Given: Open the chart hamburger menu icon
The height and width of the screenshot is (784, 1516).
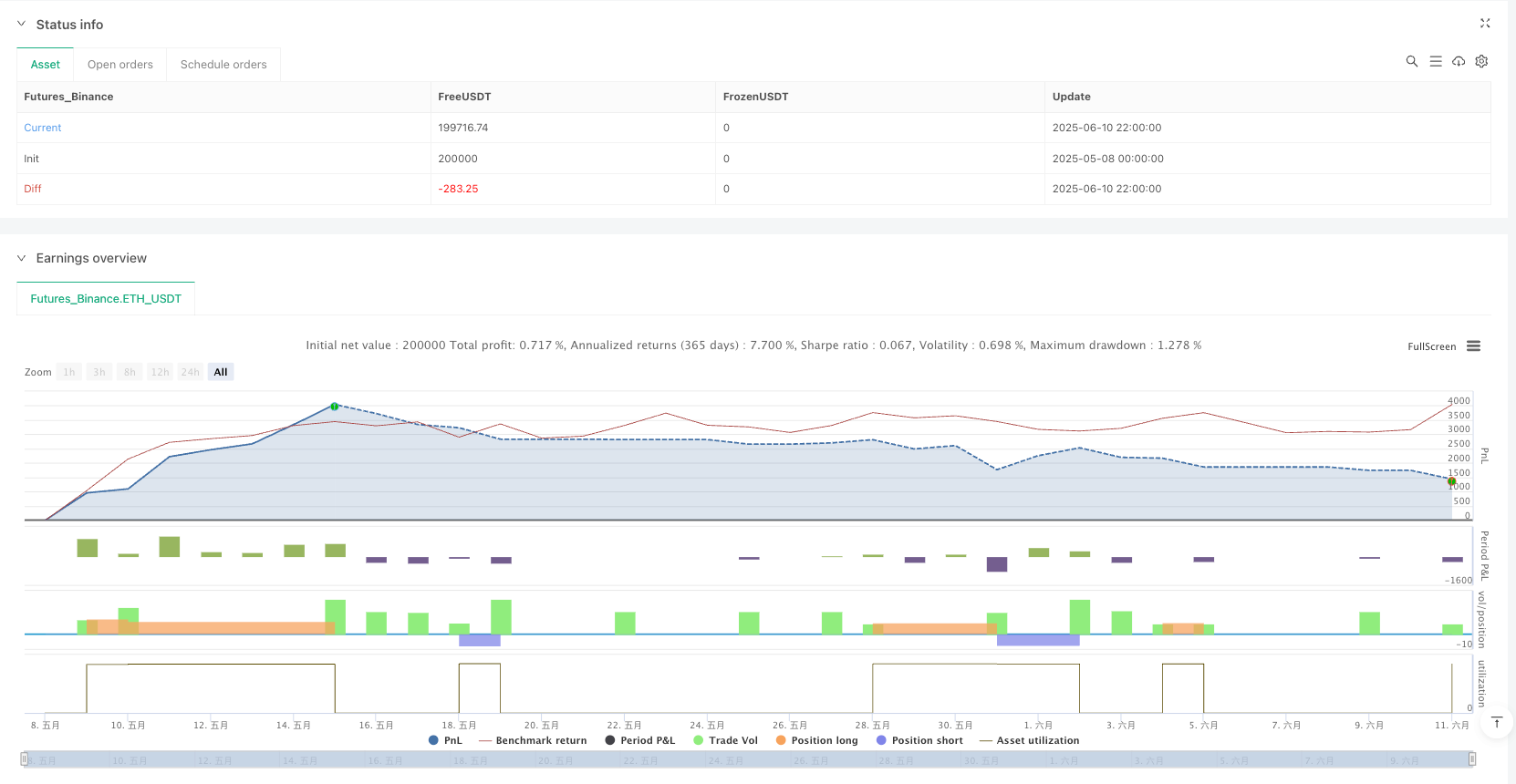Looking at the screenshot, I should pos(1473,346).
